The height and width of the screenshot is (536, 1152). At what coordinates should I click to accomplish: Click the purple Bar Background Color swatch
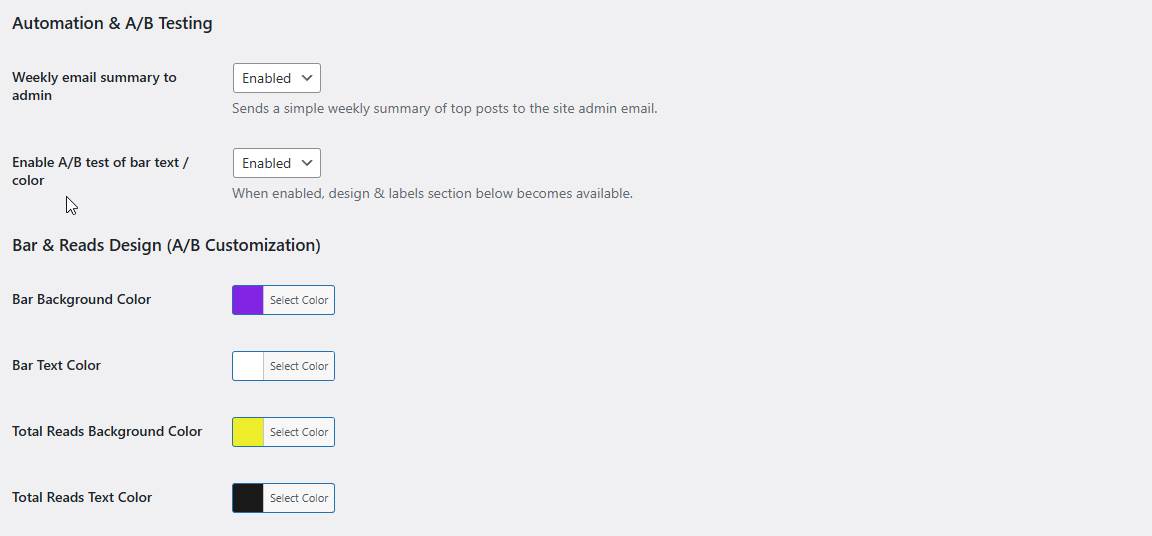pos(248,300)
